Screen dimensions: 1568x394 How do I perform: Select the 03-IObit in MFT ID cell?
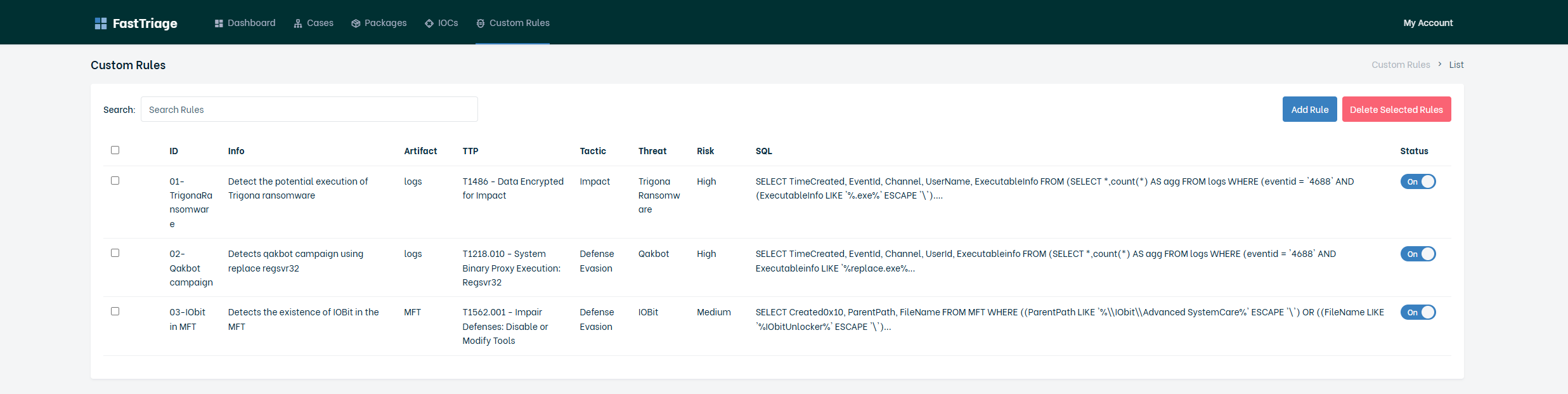187,319
